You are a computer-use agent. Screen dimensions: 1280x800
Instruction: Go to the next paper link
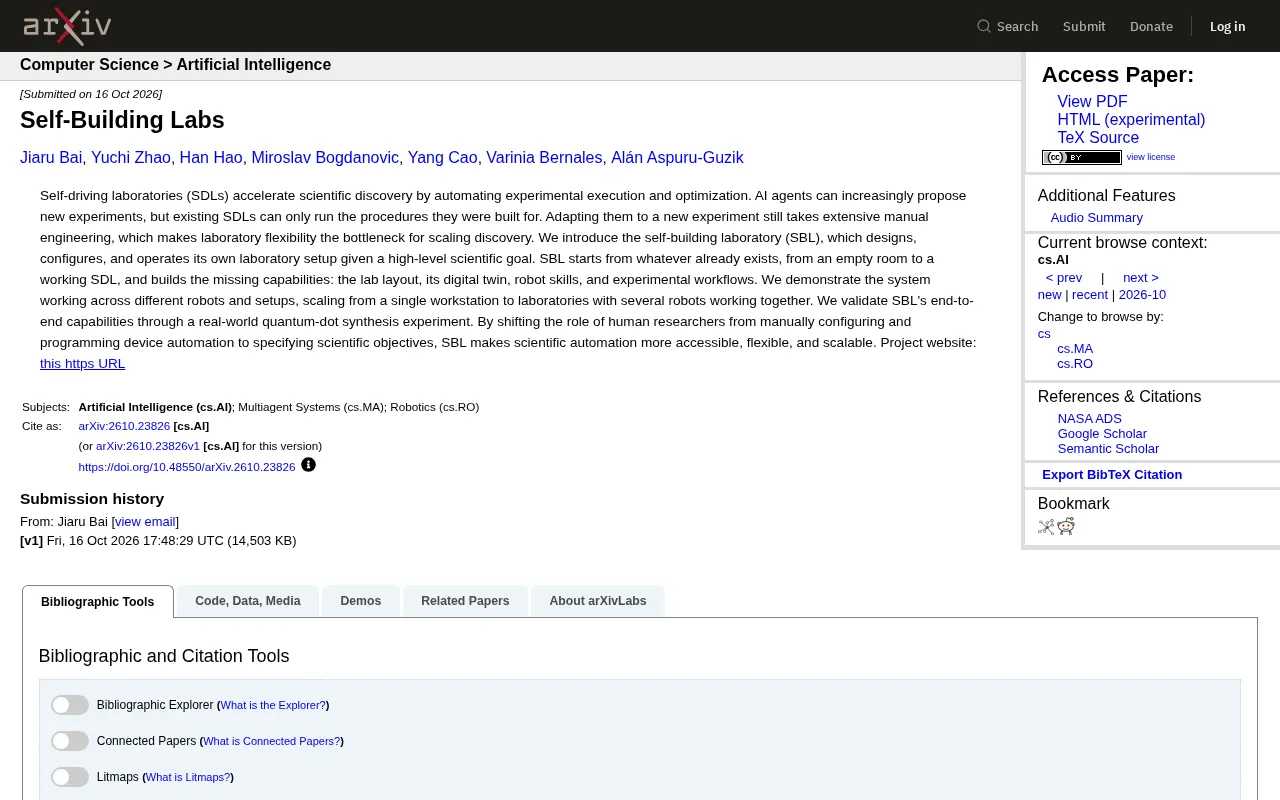click(1141, 278)
